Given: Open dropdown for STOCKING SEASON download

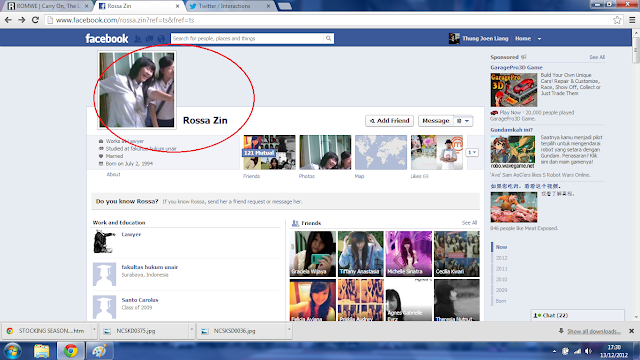Looking at the screenshot, I should [x=94, y=329].
